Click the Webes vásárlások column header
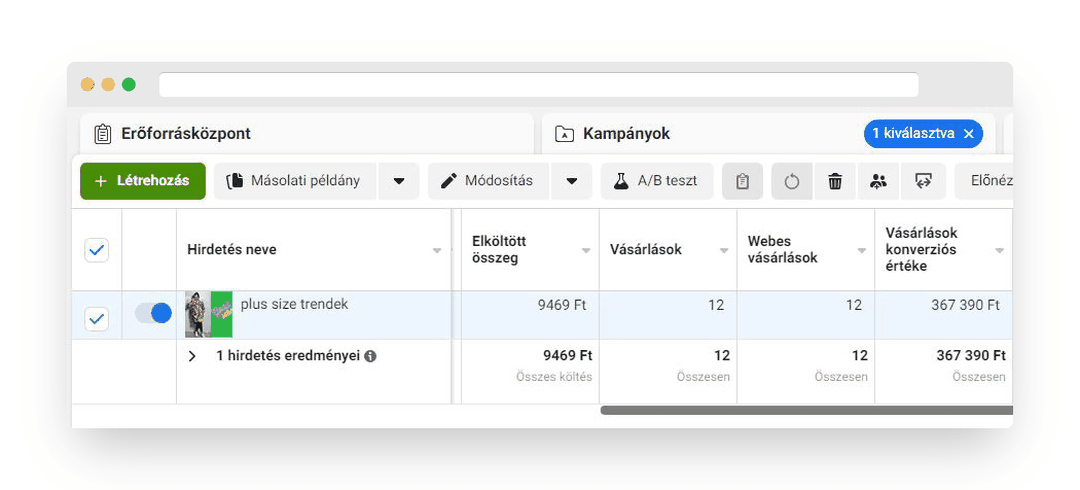 806,249
